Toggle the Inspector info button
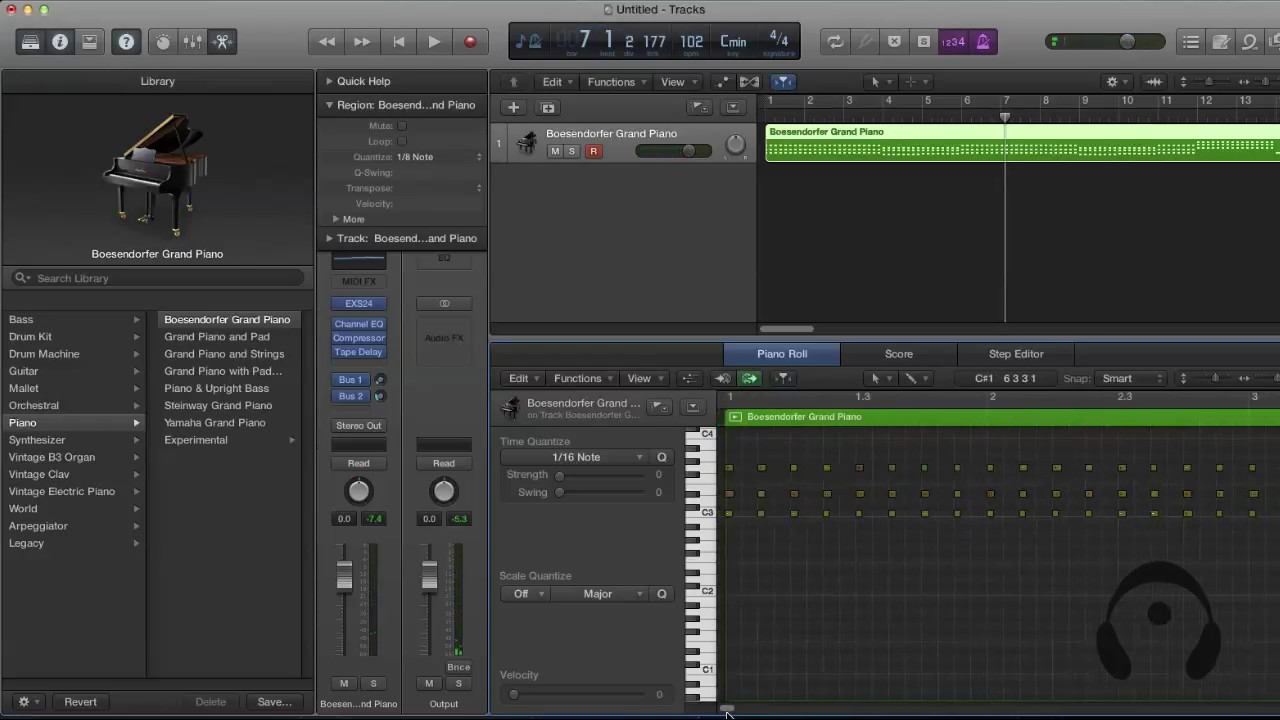This screenshot has width=1280, height=720. click(x=60, y=42)
